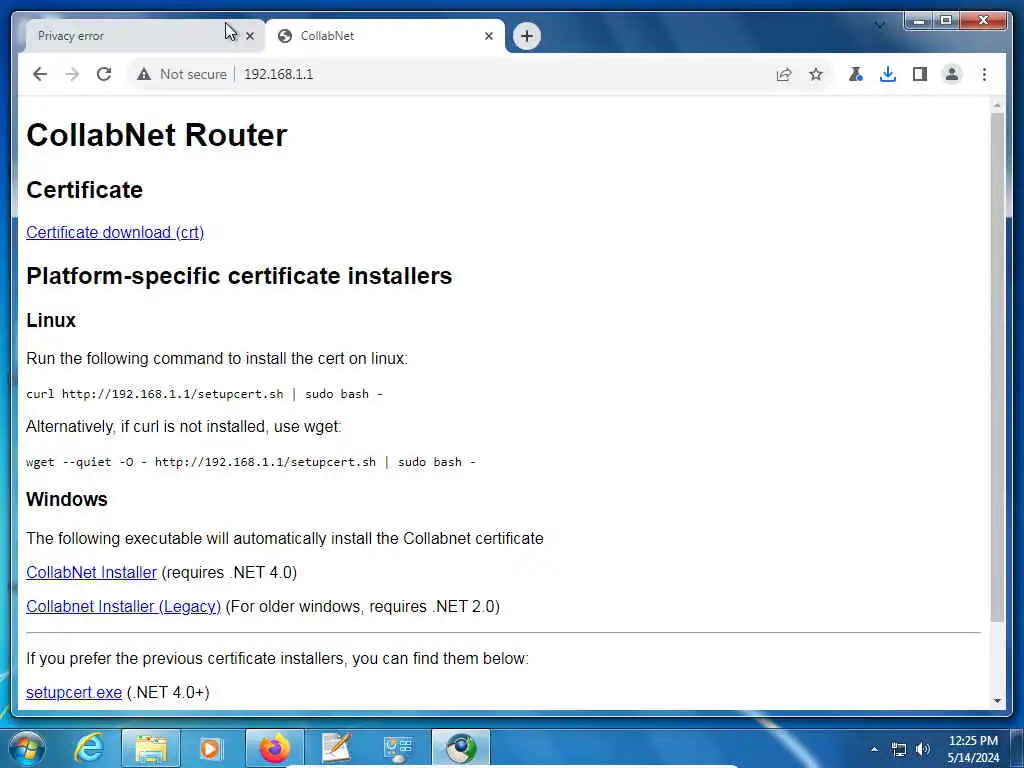Close the Privacy error tab
Screen dimensions: 1024x768
[x=249, y=36]
